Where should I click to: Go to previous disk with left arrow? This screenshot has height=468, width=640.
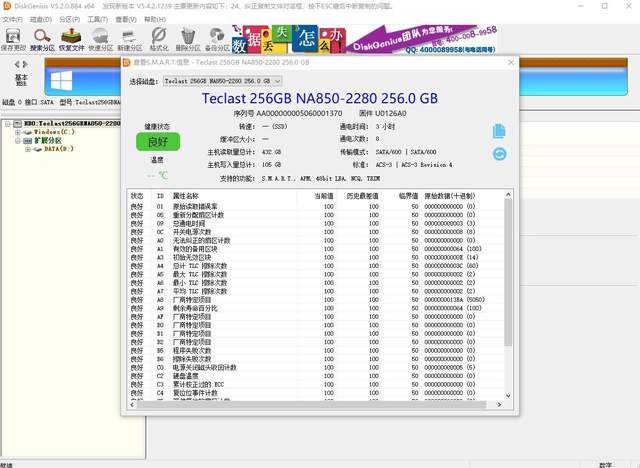pyautogui.click(x=17, y=64)
